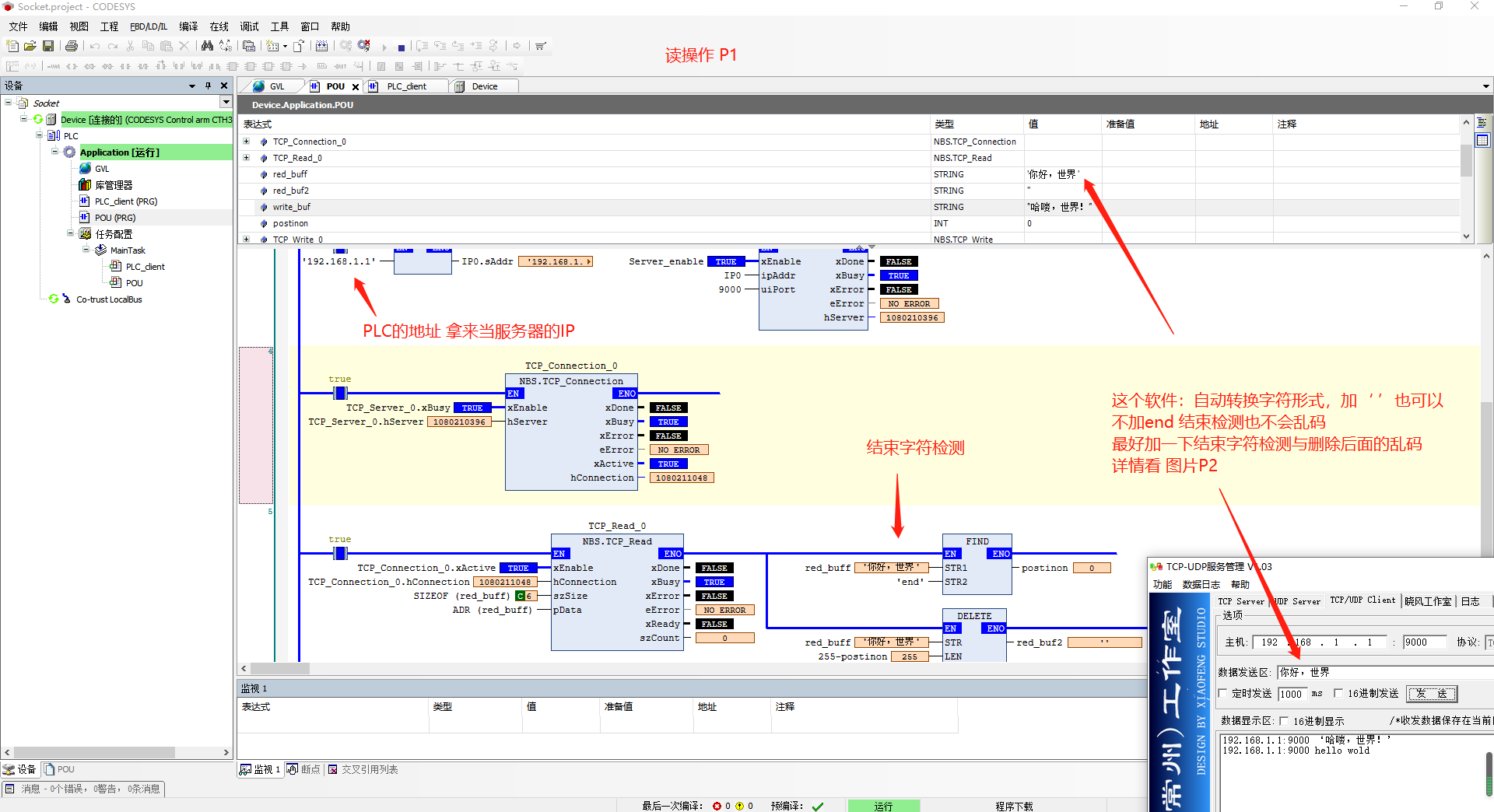The height and width of the screenshot is (812, 1494).
Task: Click the Stop blue square icon
Action: [402, 47]
